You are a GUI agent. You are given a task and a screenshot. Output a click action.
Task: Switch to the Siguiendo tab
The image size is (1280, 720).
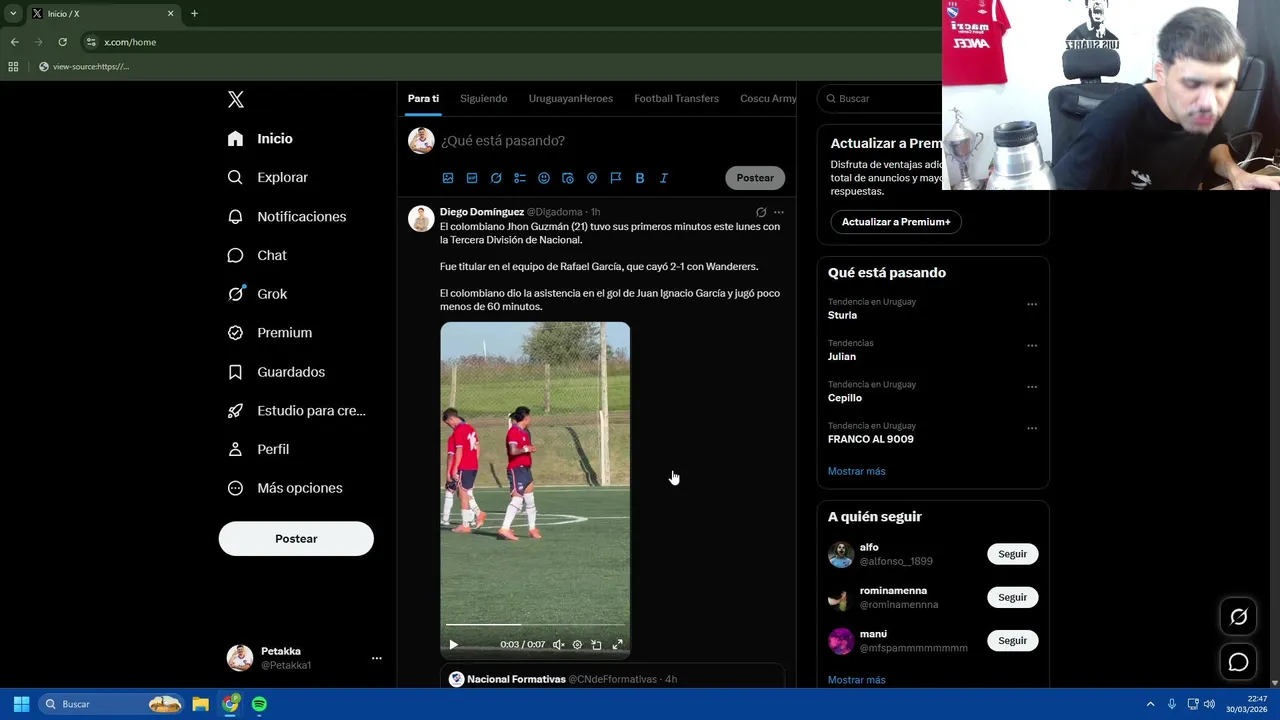(484, 98)
